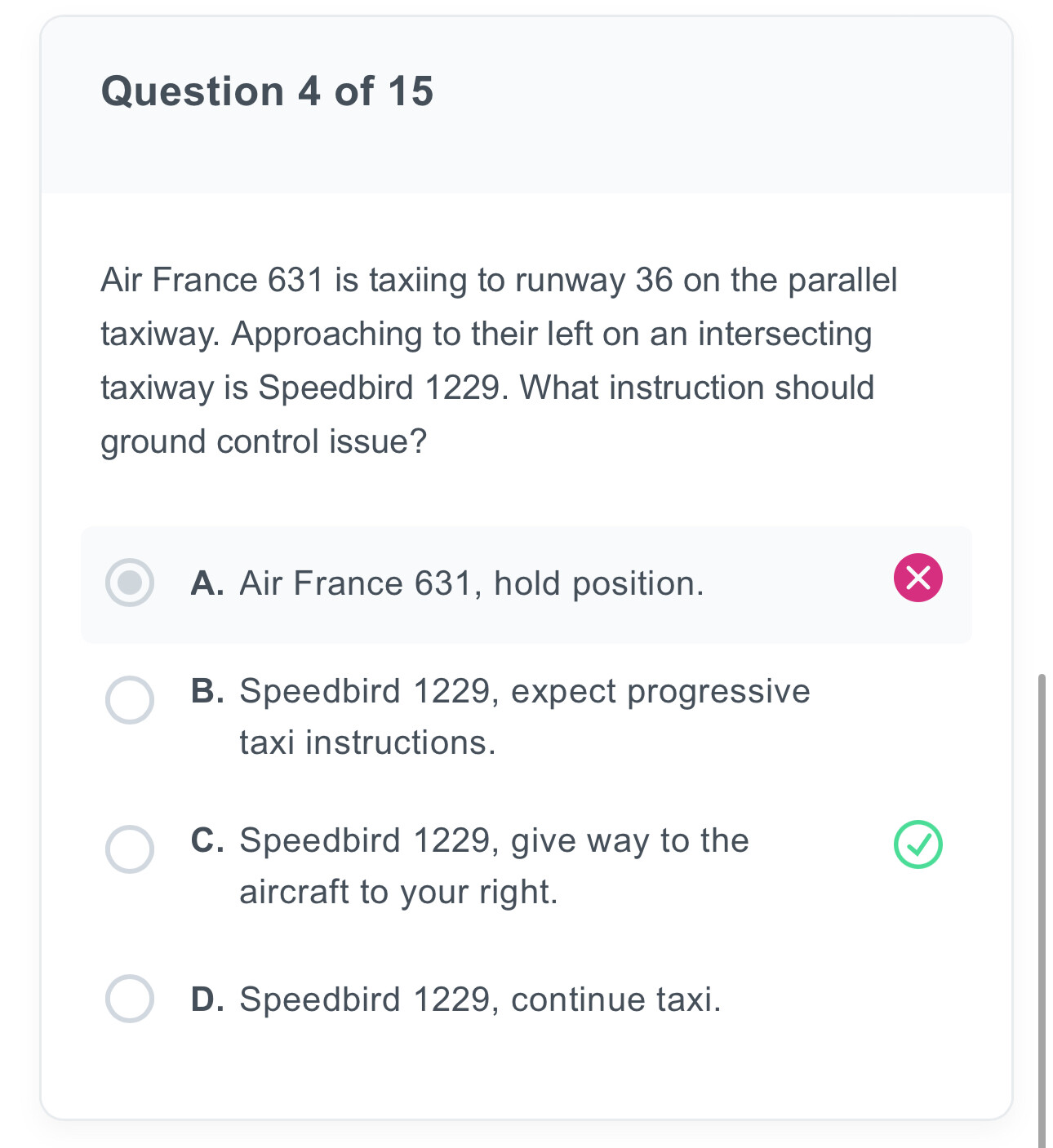Select radio button for option B
The image size is (1053, 1148).
[x=130, y=699]
